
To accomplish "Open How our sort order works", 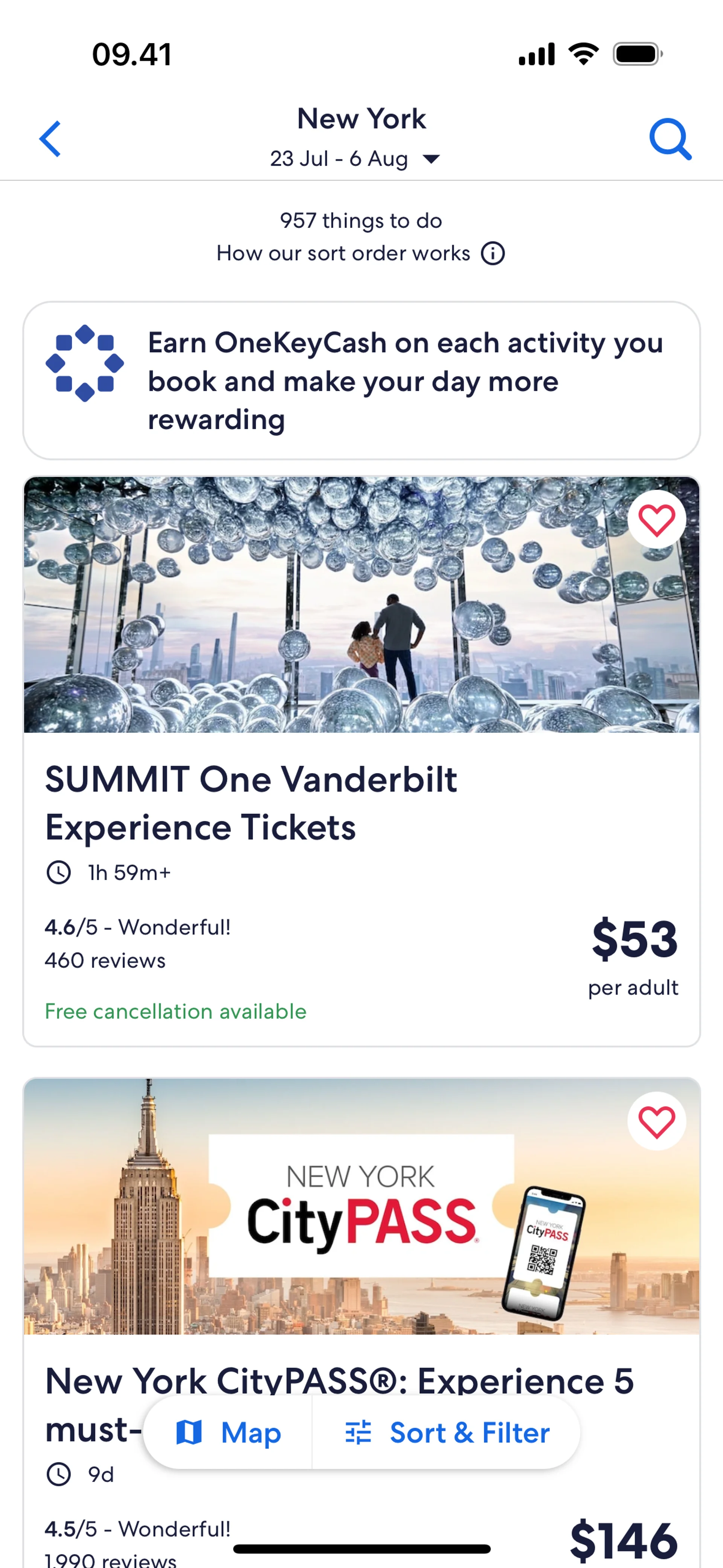I will tap(343, 253).
